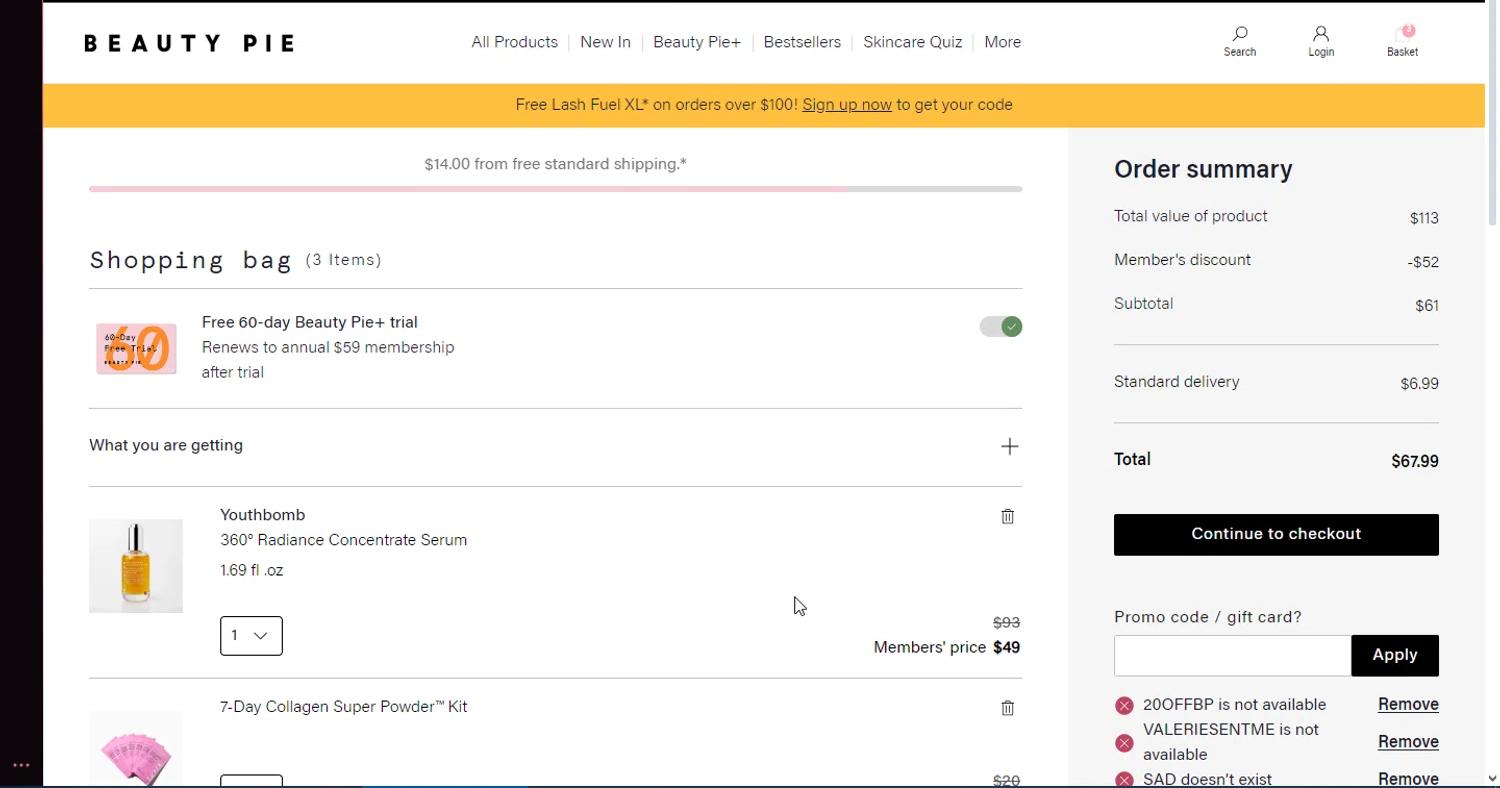Click the struck-through $93 price
The image size is (1500, 788).
pos(1006,623)
